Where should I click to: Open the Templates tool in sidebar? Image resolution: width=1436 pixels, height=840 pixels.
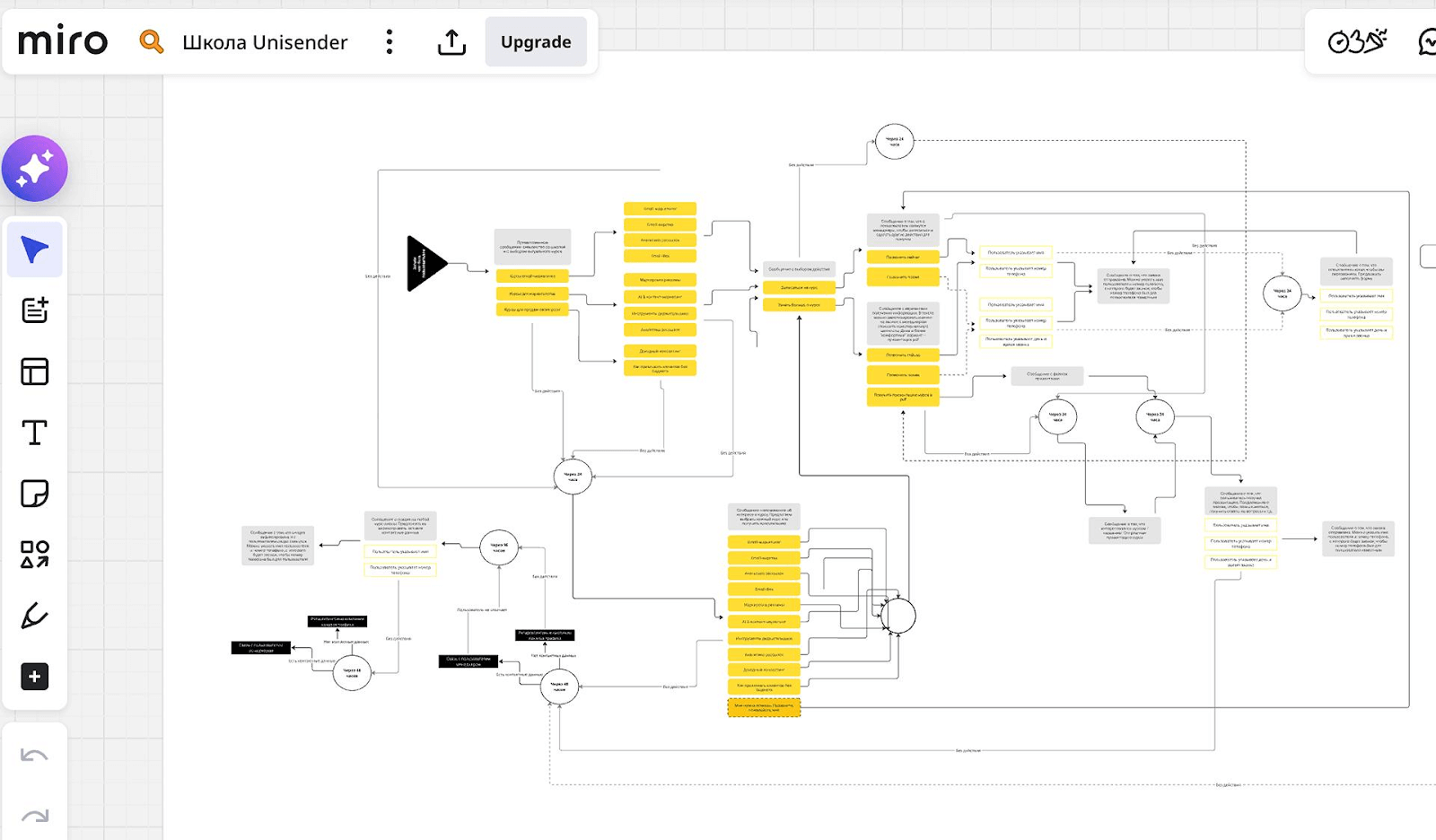pyautogui.click(x=35, y=311)
